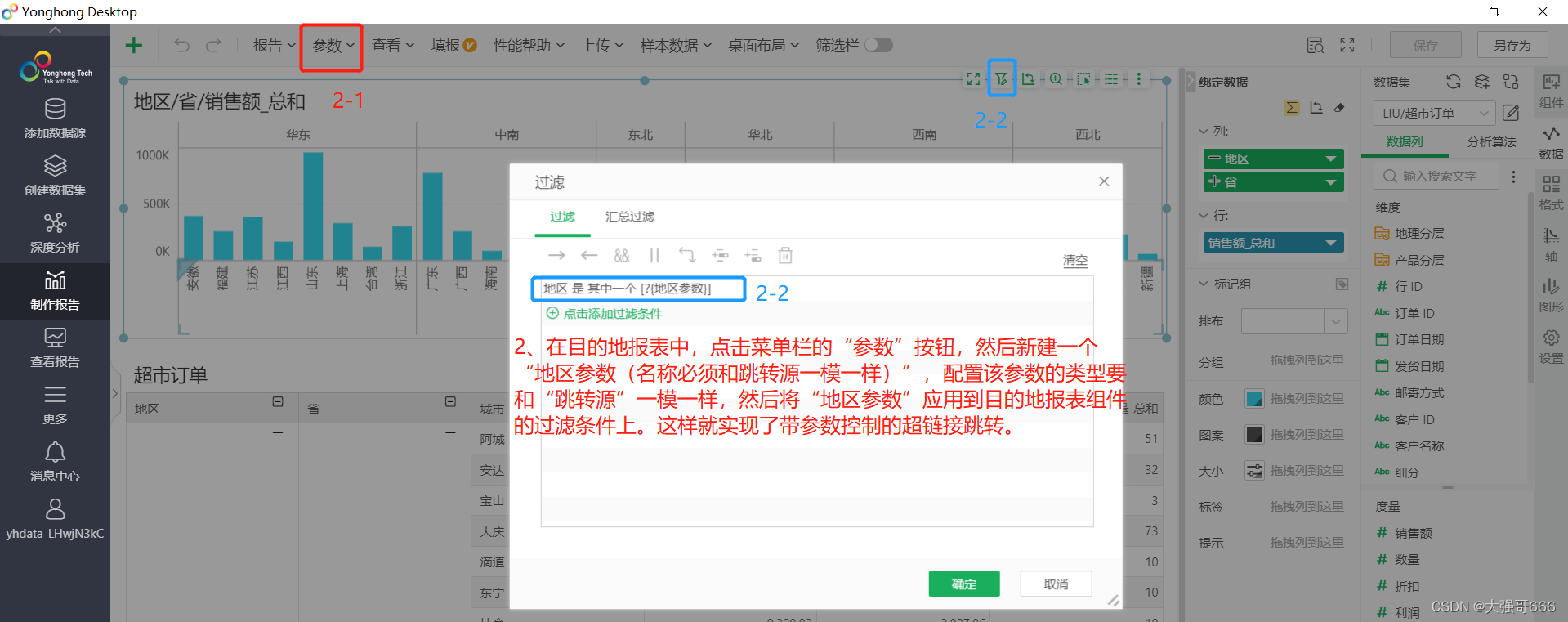Click the 取消 cancel button

(1056, 584)
